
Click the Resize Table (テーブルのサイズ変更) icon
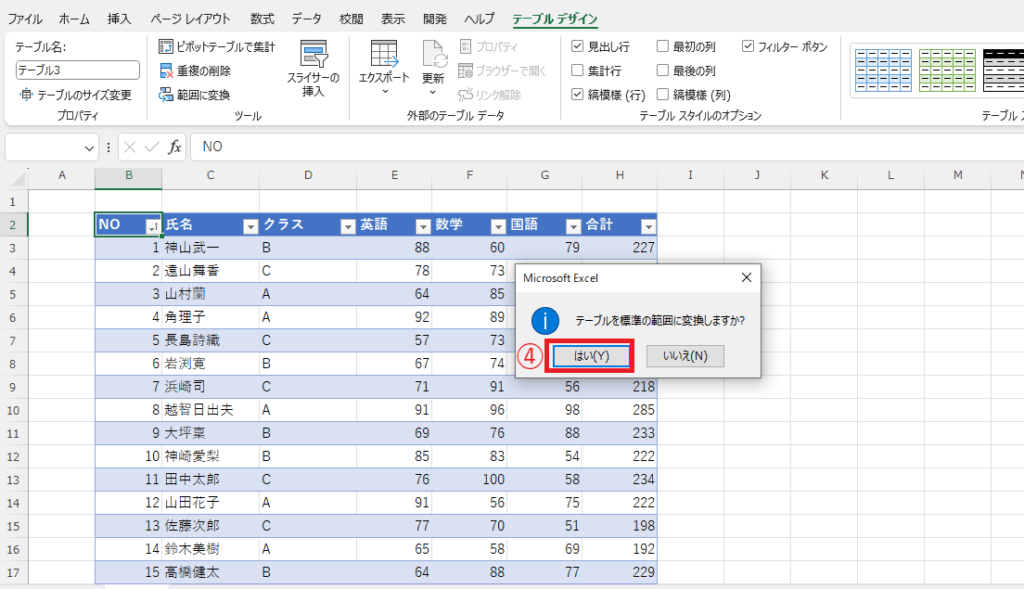coord(26,95)
